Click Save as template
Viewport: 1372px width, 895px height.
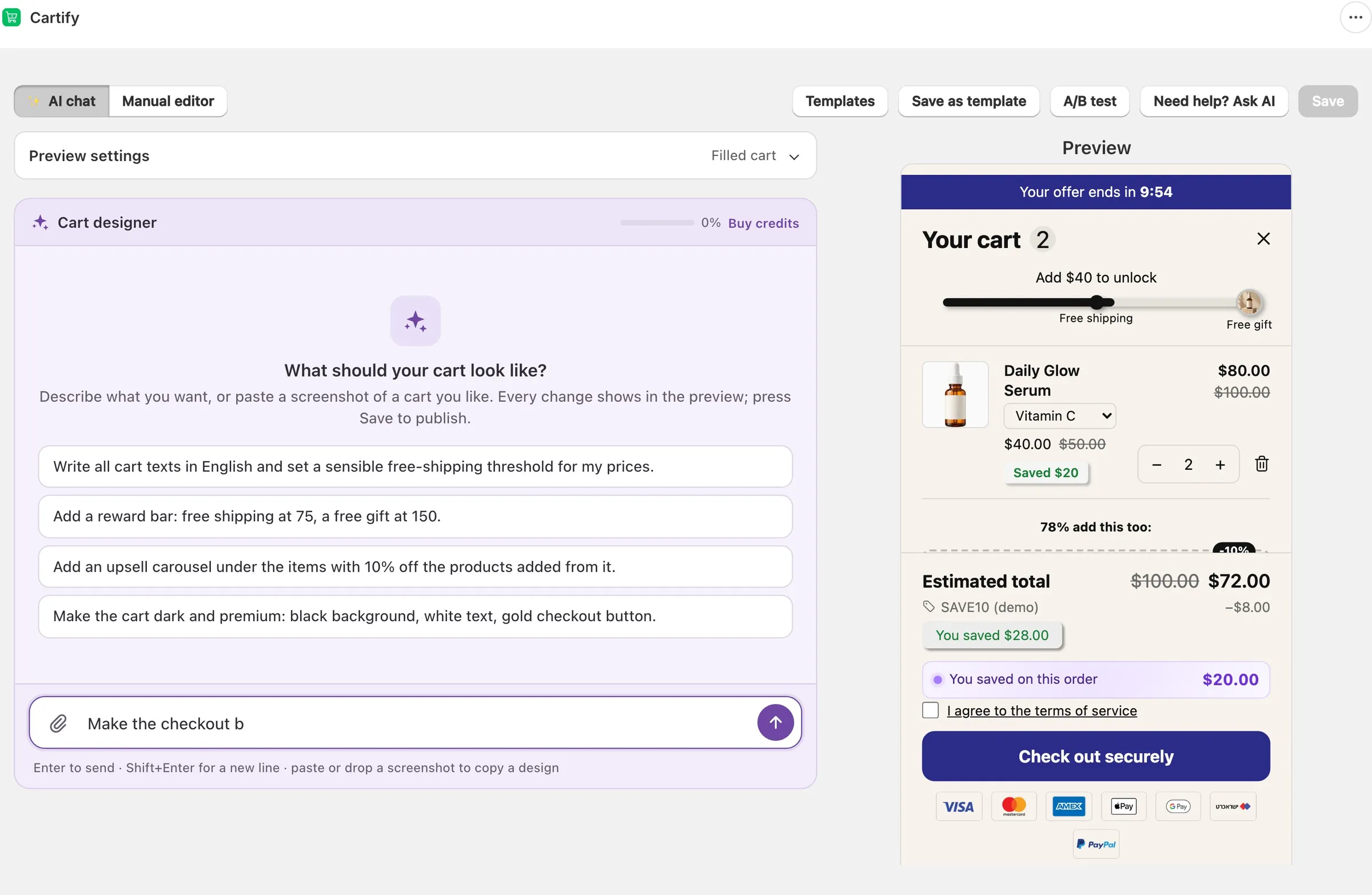pyautogui.click(x=968, y=101)
